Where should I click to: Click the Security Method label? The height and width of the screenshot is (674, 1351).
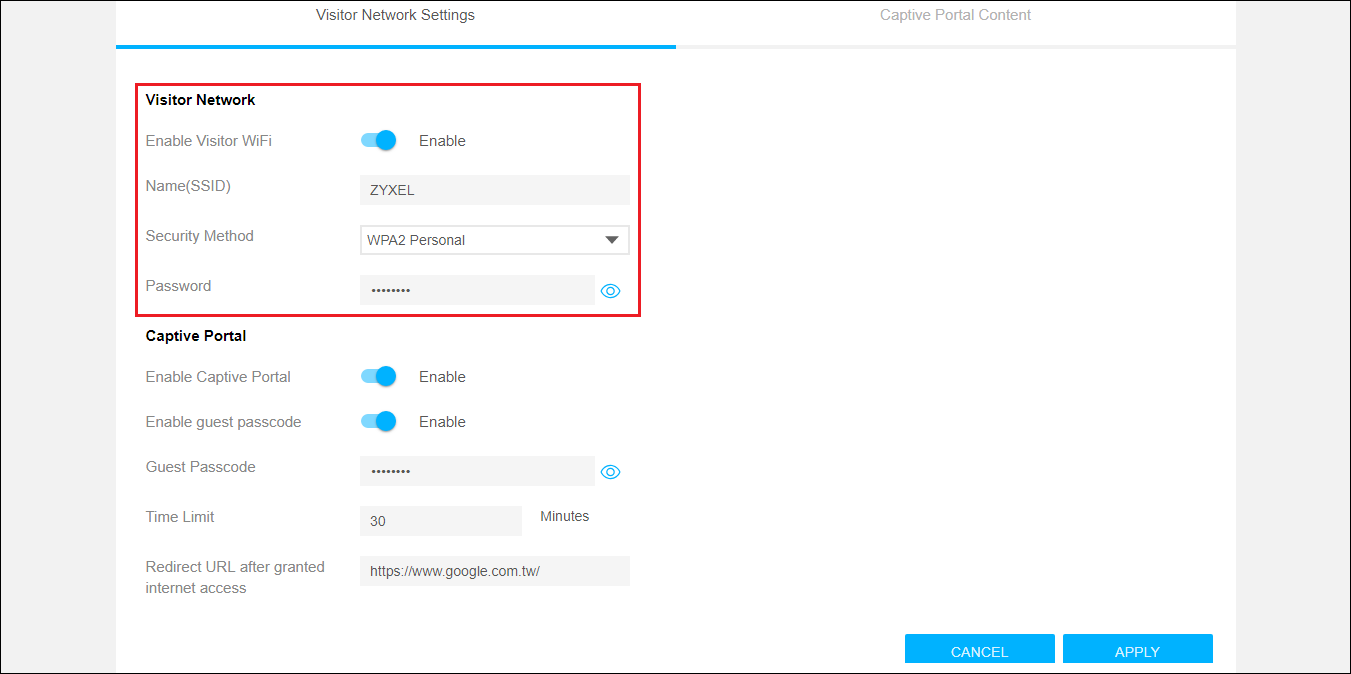[x=200, y=236]
